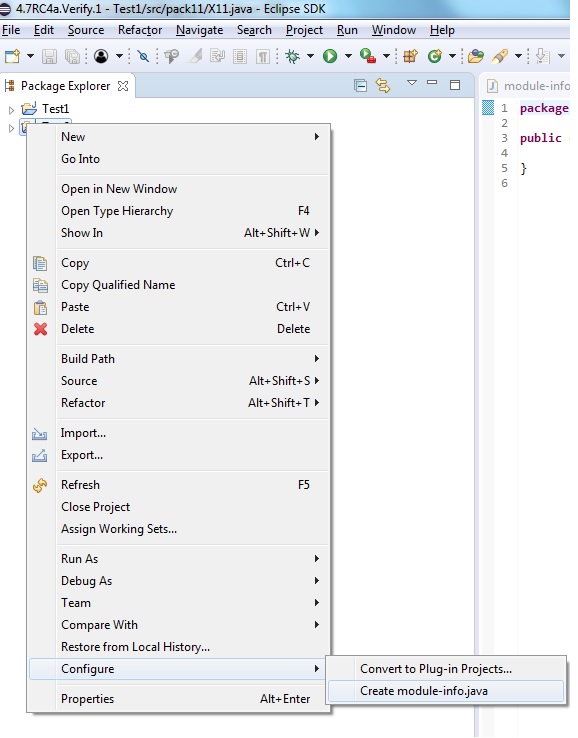This screenshot has width=578, height=738.
Task: Open the File menu
Action: click(x=11, y=30)
